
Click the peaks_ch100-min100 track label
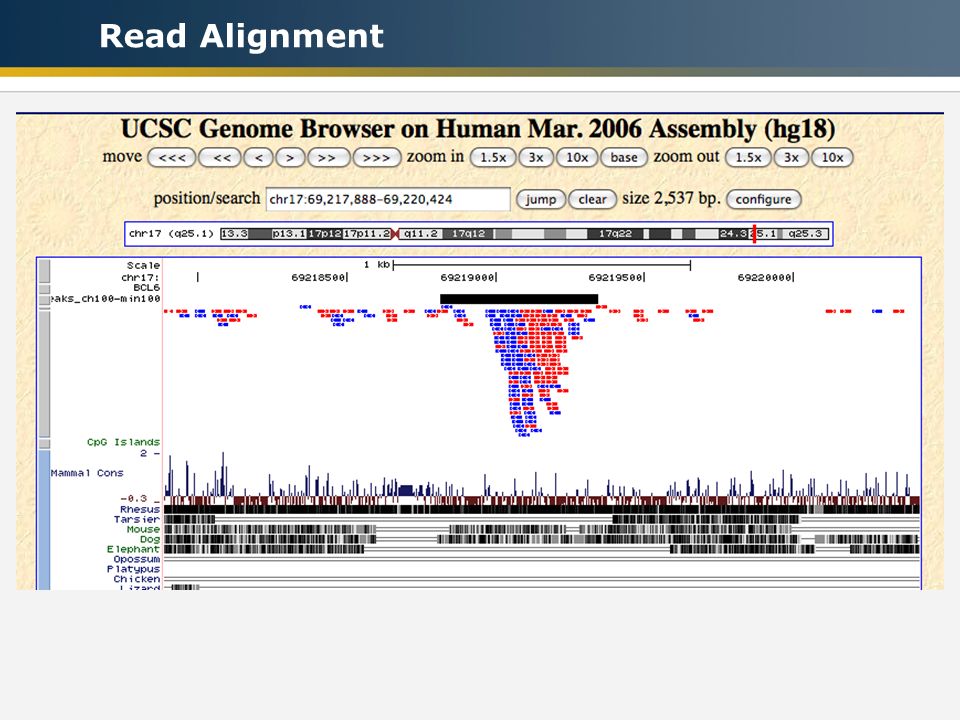pyautogui.click(x=105, y=299)
